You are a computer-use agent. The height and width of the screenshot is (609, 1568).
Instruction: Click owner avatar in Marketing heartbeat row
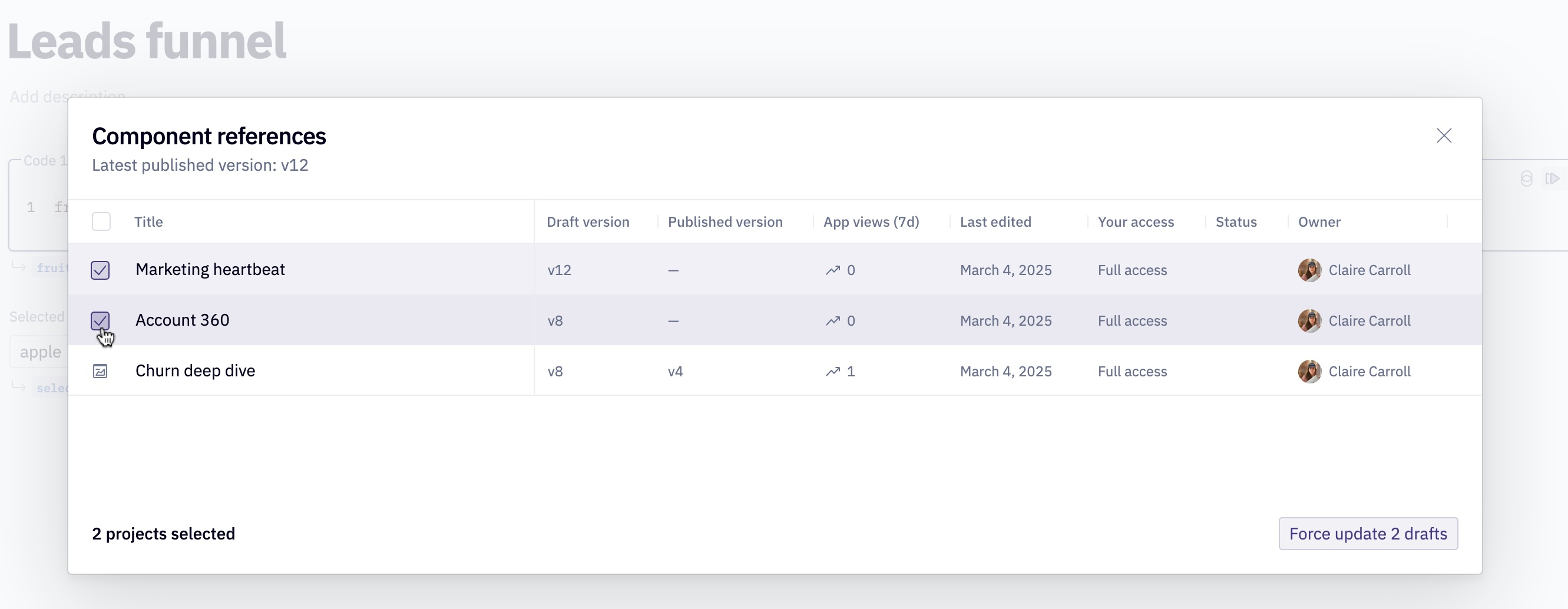(1309, 270)
